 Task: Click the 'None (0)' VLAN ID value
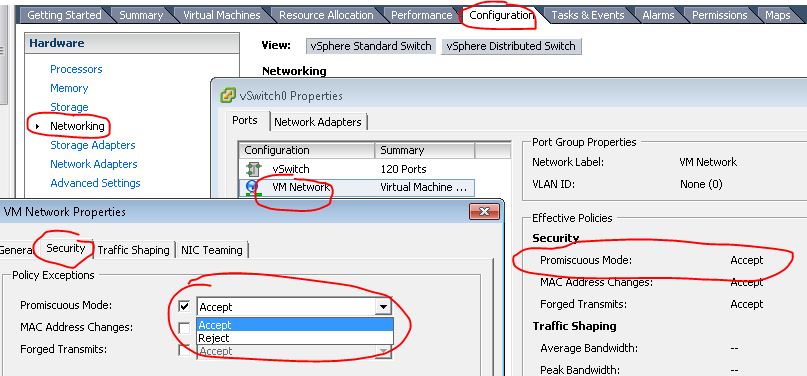tap(701, 184)
